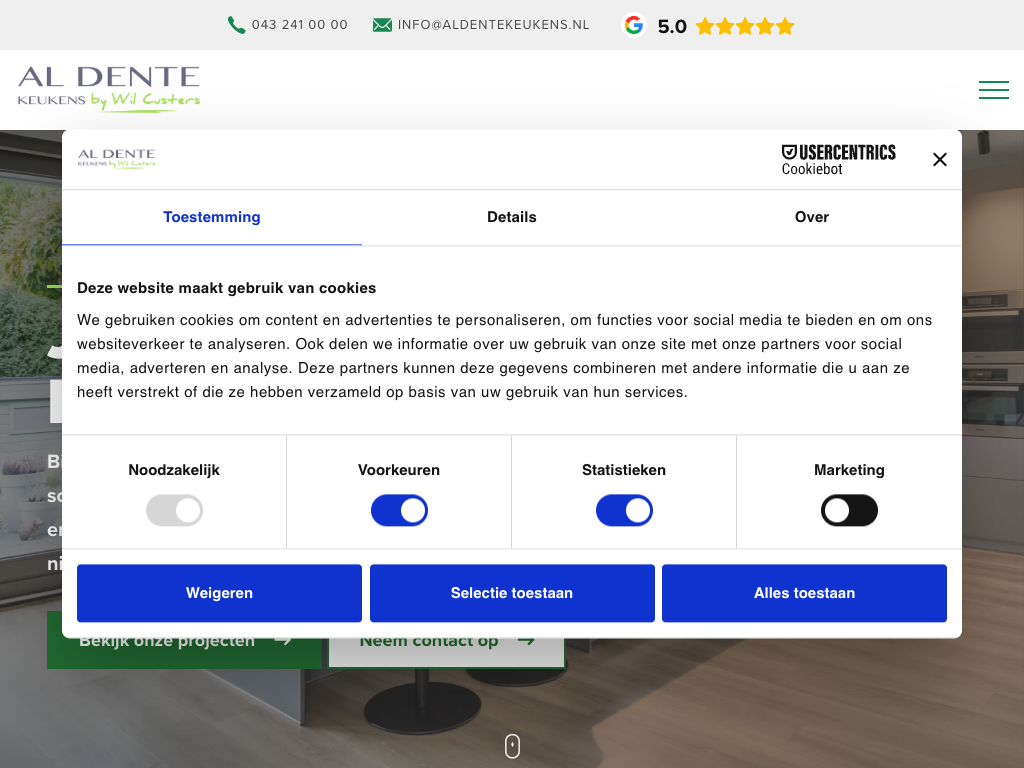Viewport: 1024px width, 768px height.
Task: Open the hamburger navigation menu
Action: point(993,90)
